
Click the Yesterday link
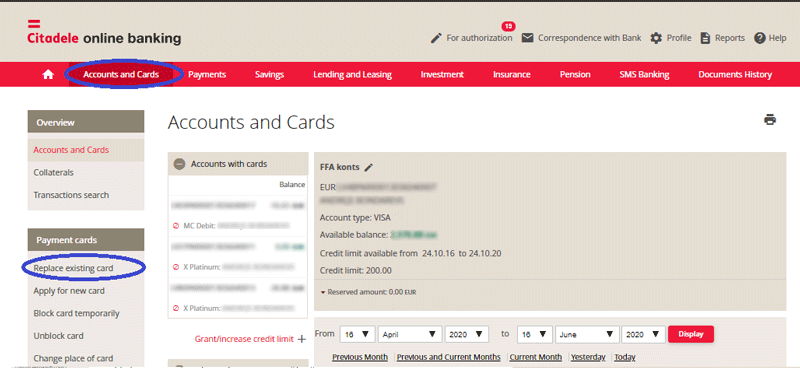pyautogui.click(x=588, y=357)
